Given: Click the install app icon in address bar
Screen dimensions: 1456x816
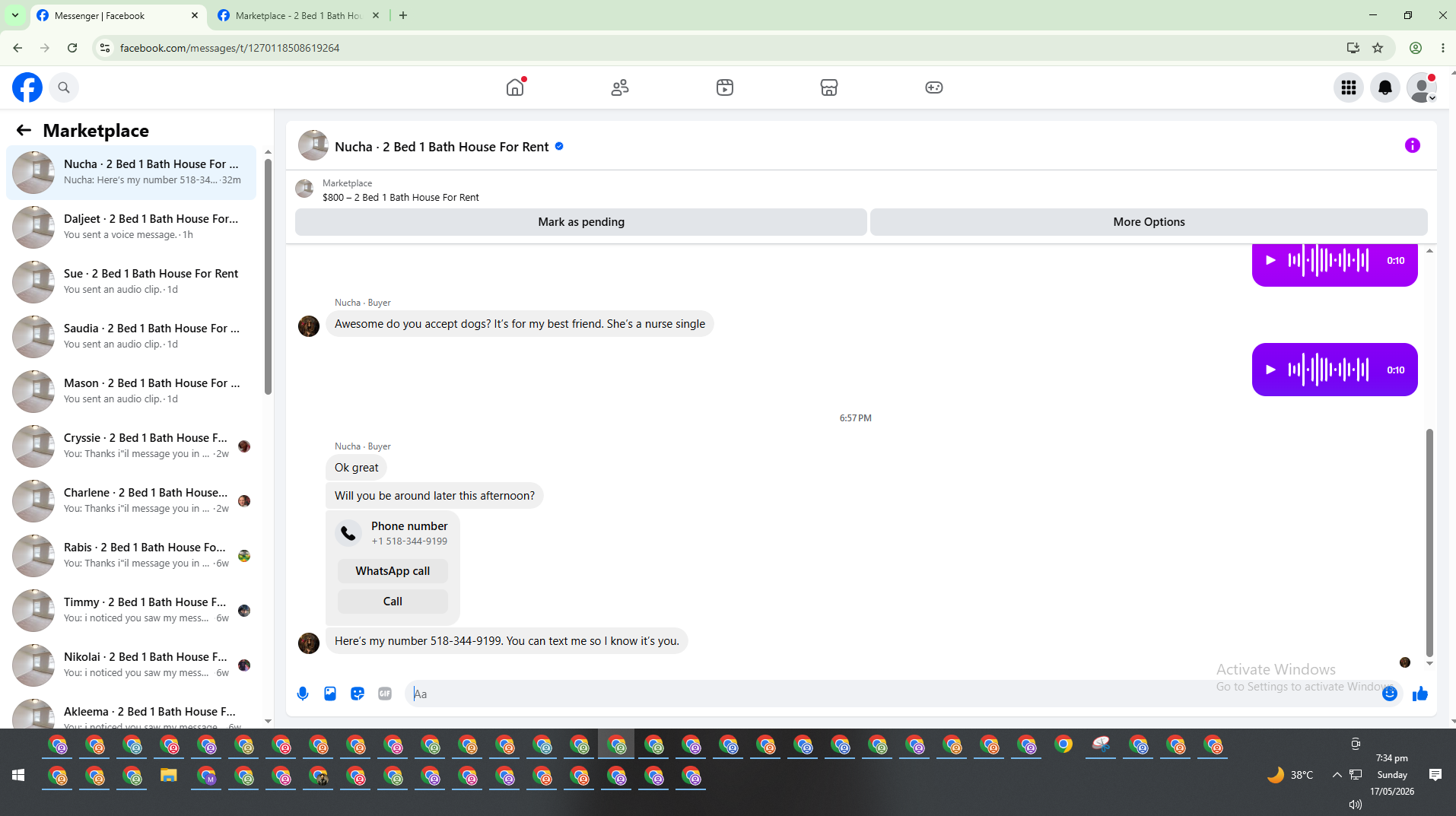Looking at the screenshot, I should pos(1353,48).
